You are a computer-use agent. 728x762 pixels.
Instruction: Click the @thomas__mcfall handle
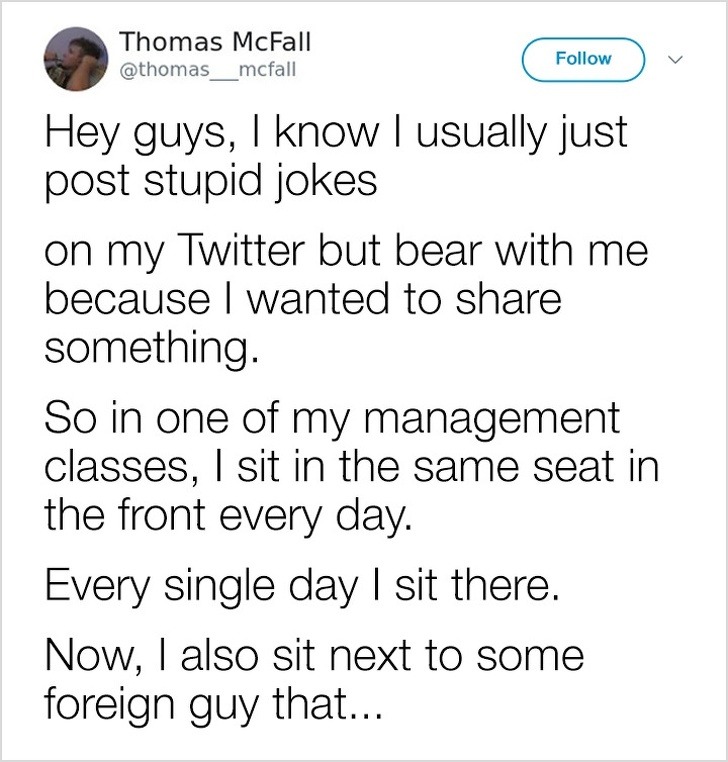pyautogui.click(x=208, y=70)
